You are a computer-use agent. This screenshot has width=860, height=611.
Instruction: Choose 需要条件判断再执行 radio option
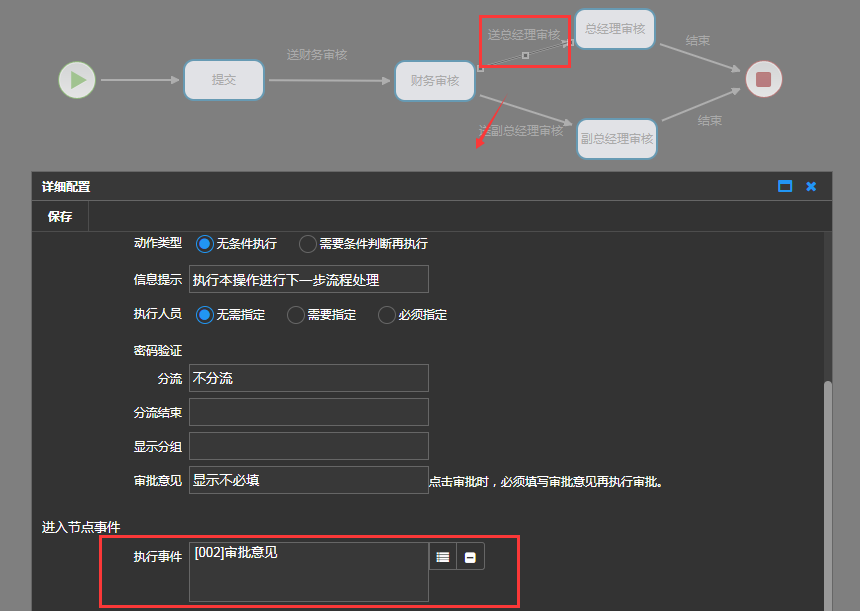308,243
